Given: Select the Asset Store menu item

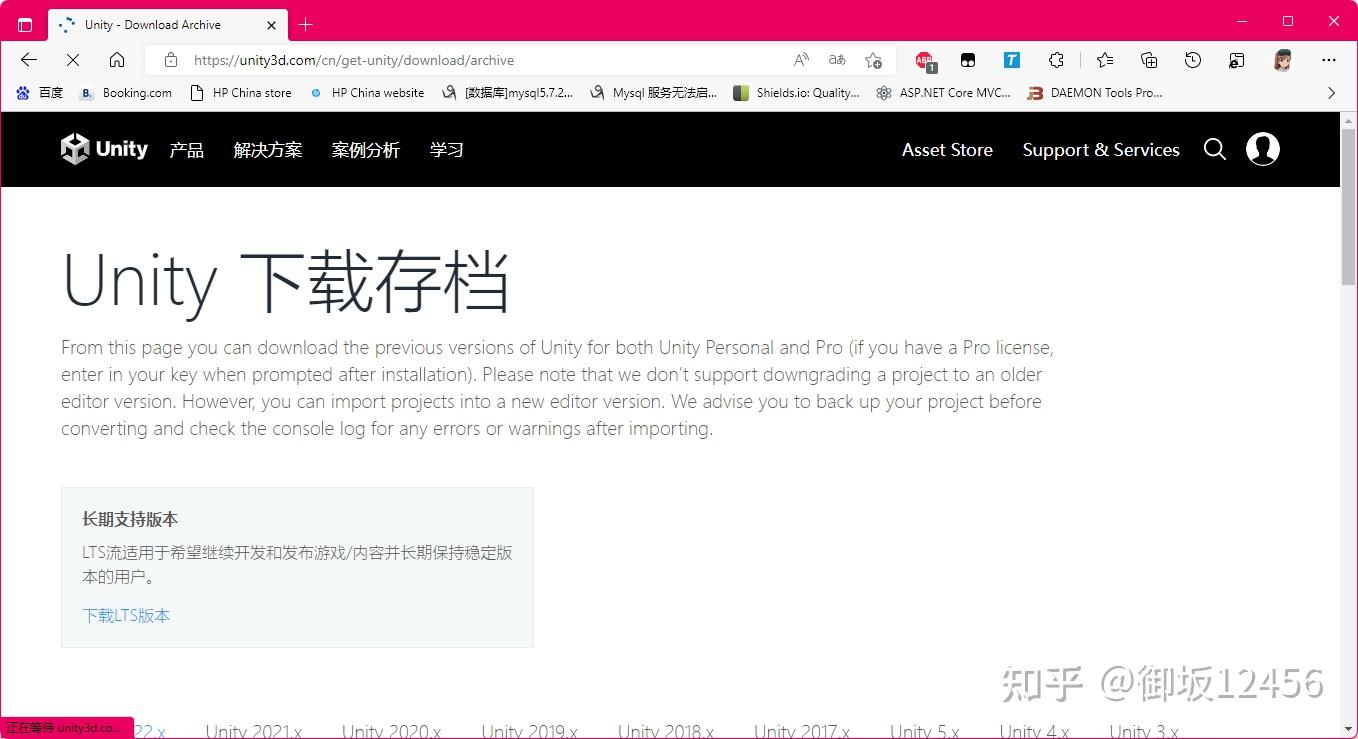Looking at the screenshot, I should coord(946,149).
